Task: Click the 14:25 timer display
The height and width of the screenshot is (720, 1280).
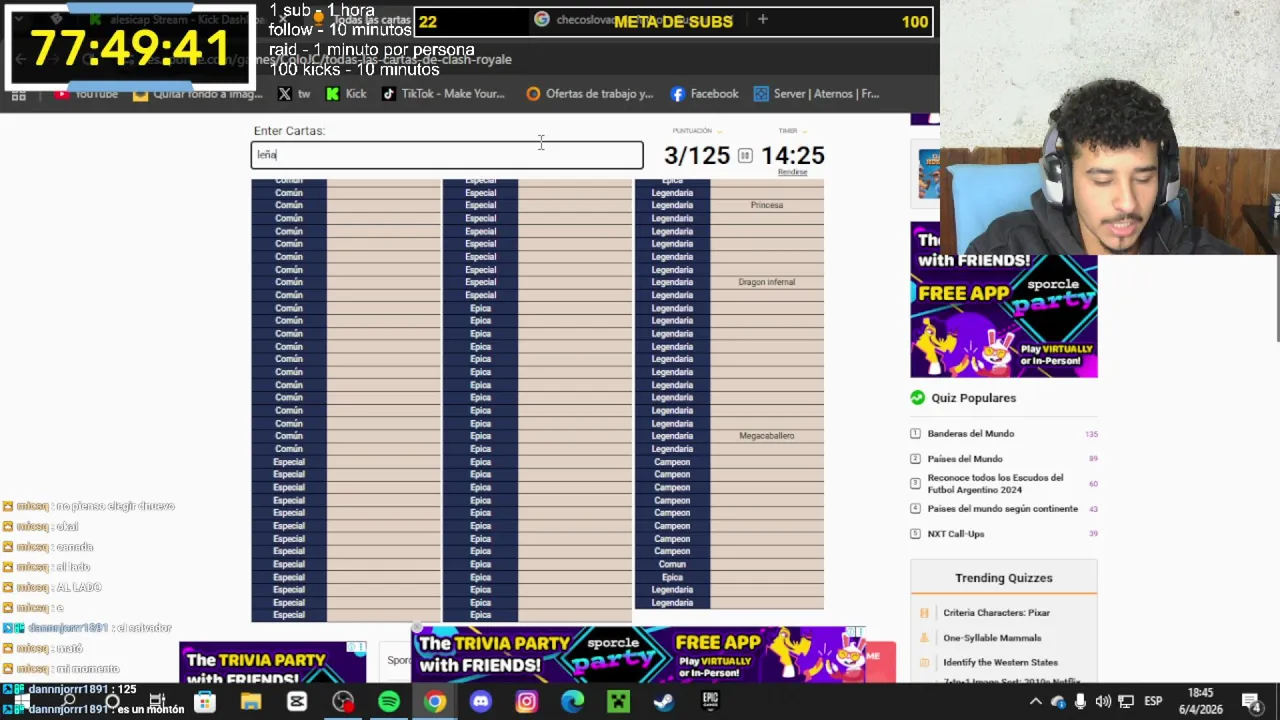Action: pyautogui.click(x=793, y=156)
